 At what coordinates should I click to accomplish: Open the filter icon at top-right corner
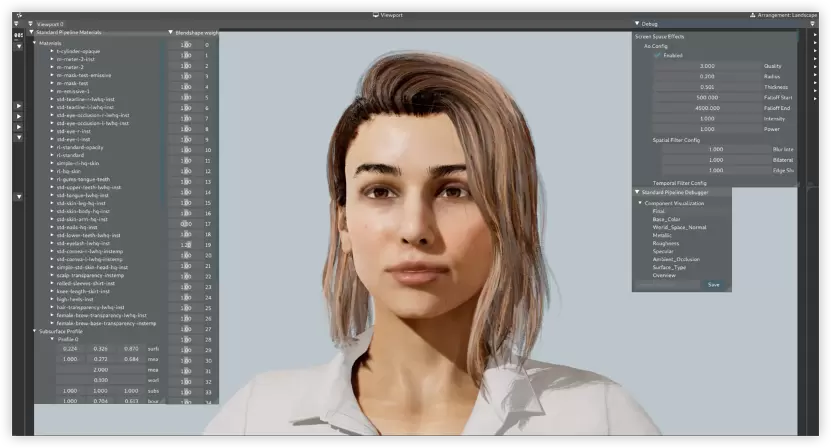tap(814, 23)
